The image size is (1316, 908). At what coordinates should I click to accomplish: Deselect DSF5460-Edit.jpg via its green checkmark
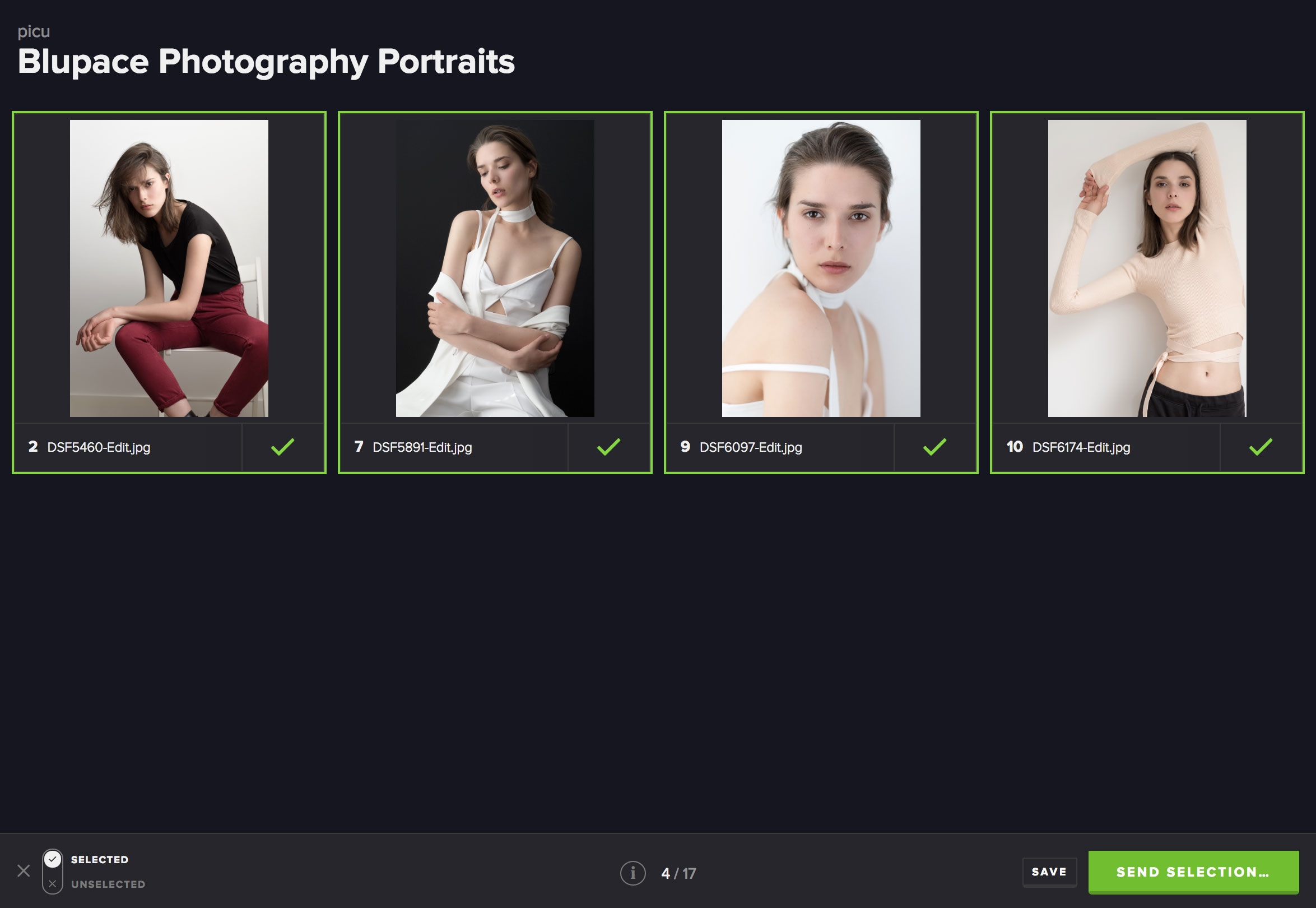[283, 447]
